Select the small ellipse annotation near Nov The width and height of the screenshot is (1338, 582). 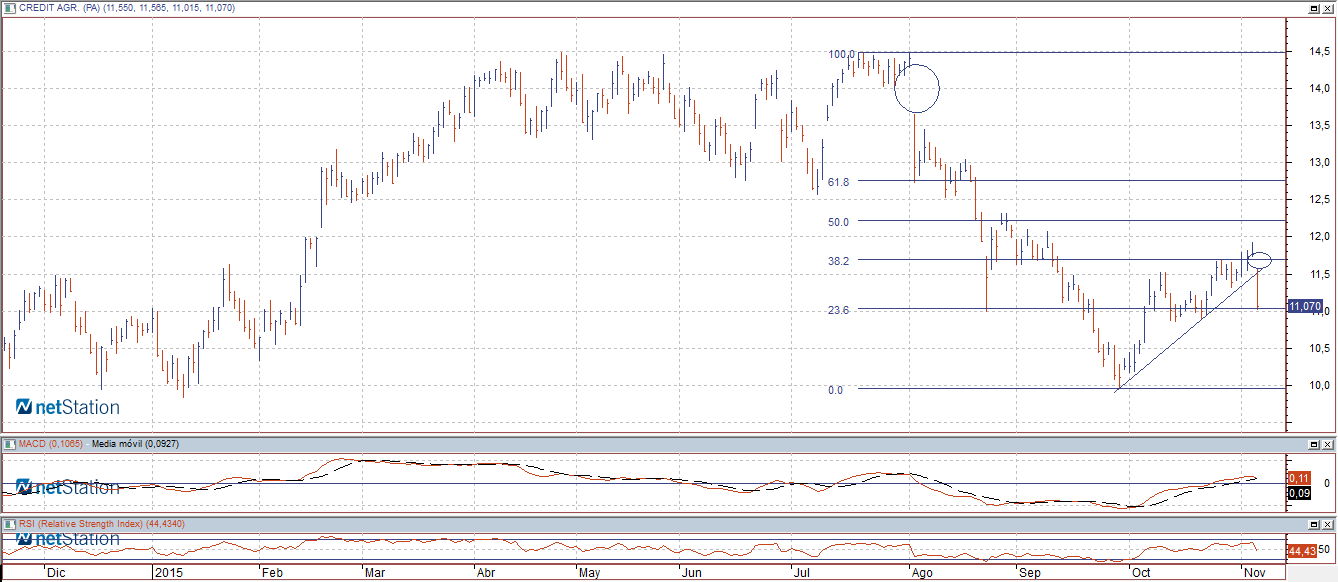(x=1260, y=260)
